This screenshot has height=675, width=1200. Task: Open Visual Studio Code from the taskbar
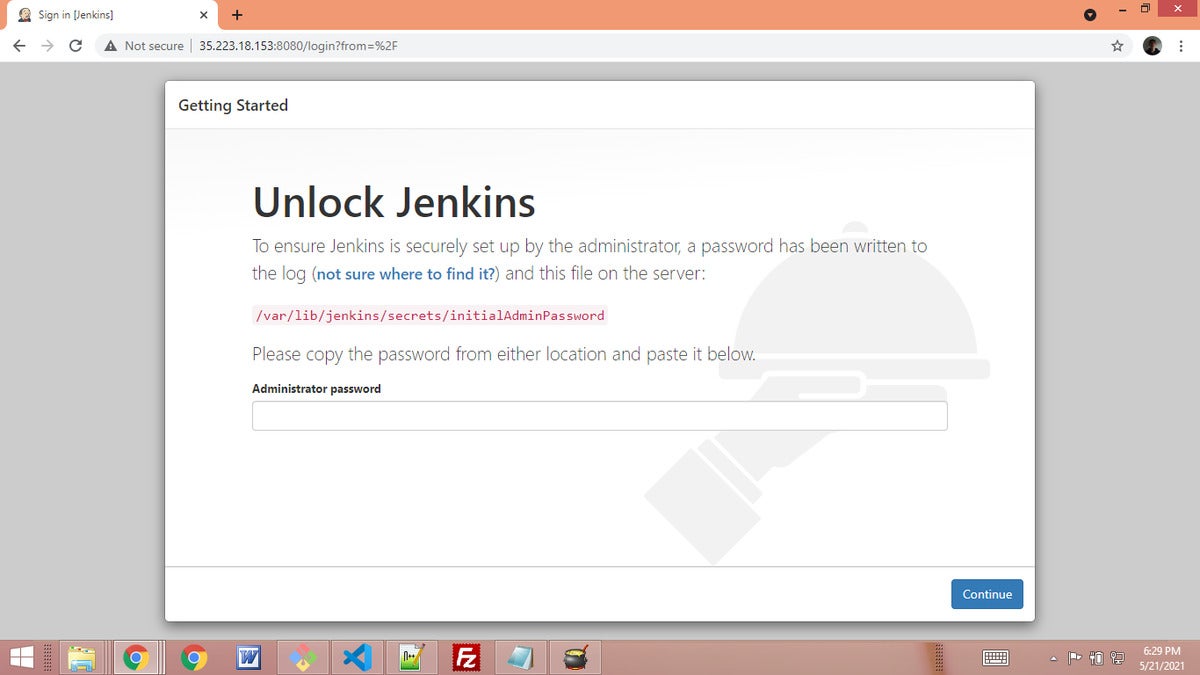357,657
